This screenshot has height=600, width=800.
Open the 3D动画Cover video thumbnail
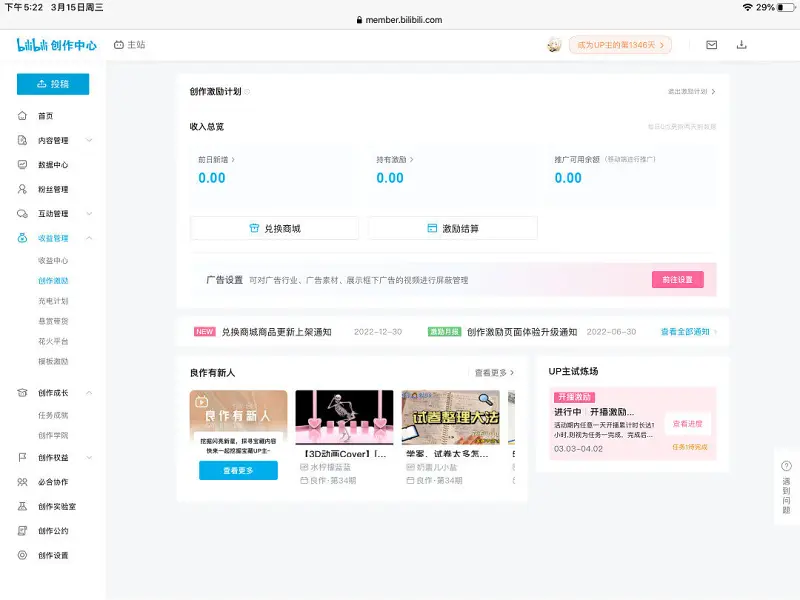[x=344, y=417]
